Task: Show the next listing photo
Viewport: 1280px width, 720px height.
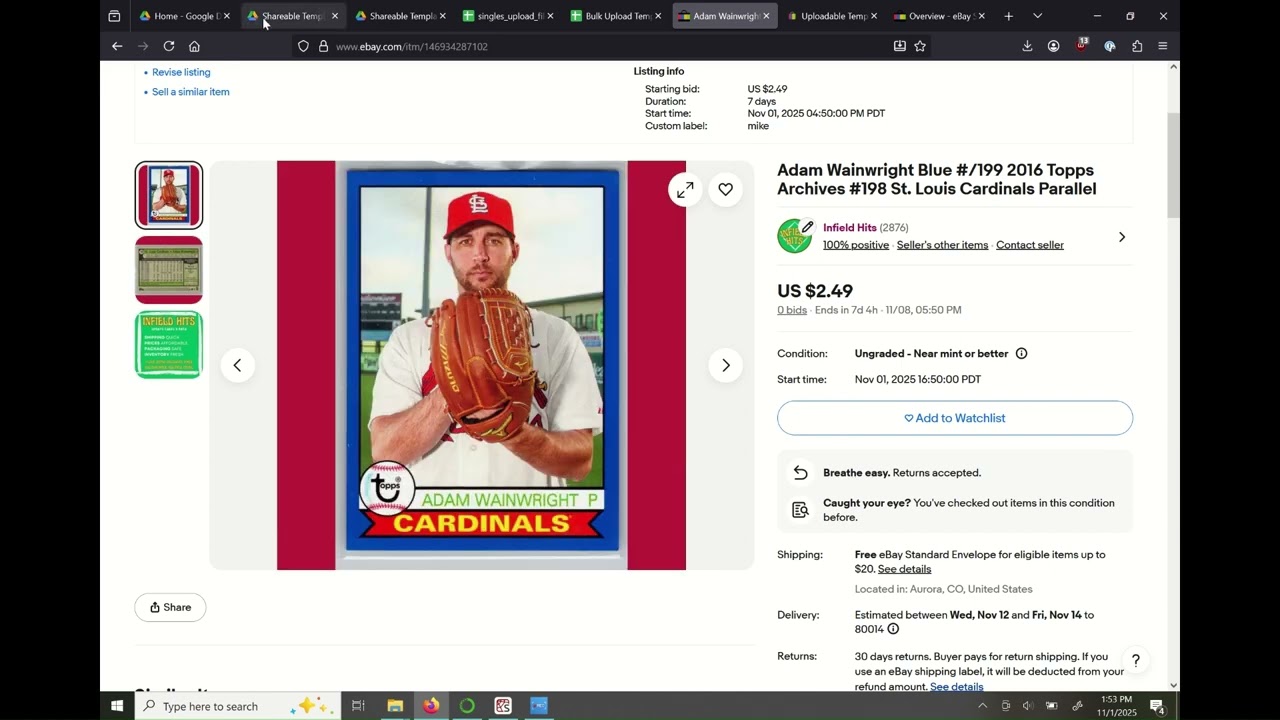Action: pyautogui.click(x=726, y=365)
